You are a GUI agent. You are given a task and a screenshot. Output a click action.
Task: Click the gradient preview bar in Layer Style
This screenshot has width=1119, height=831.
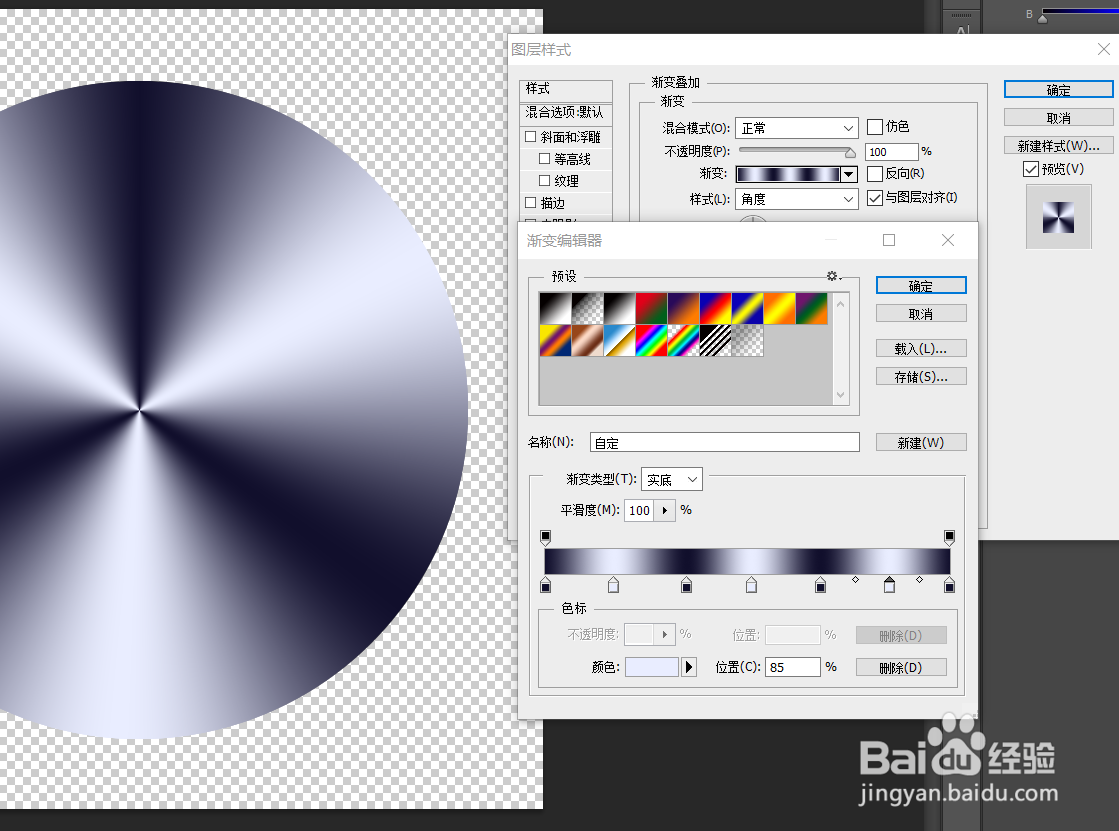coord(788,174)
